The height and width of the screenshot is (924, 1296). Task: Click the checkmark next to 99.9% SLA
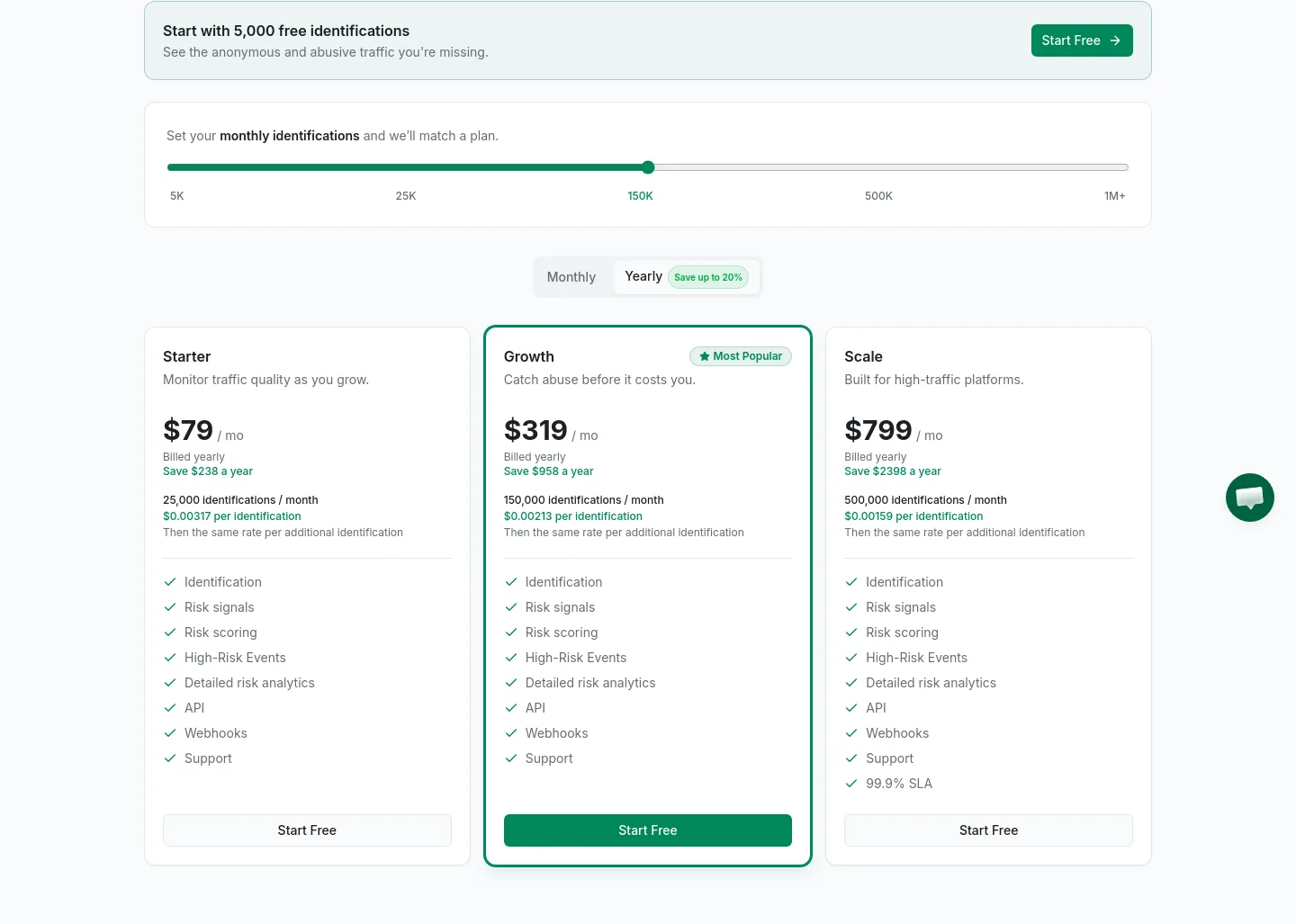coord(851,784)
